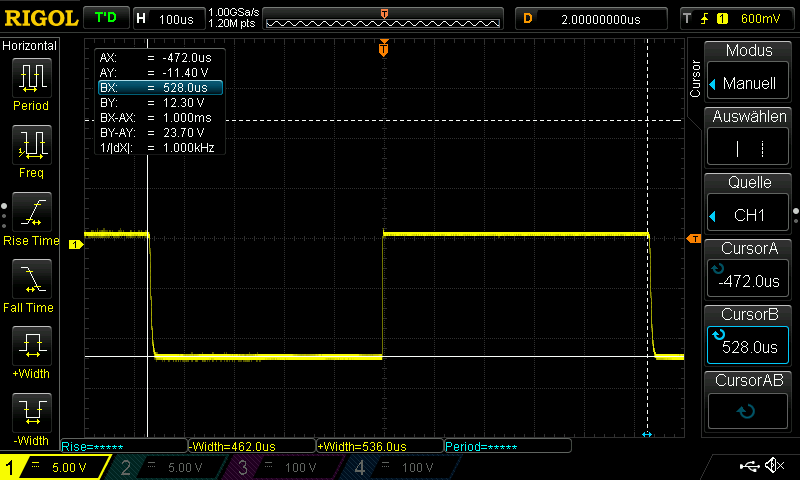The image size is (800, 480).
Task: Select CursorB at 528.0us
Action: tap(749, 335)
